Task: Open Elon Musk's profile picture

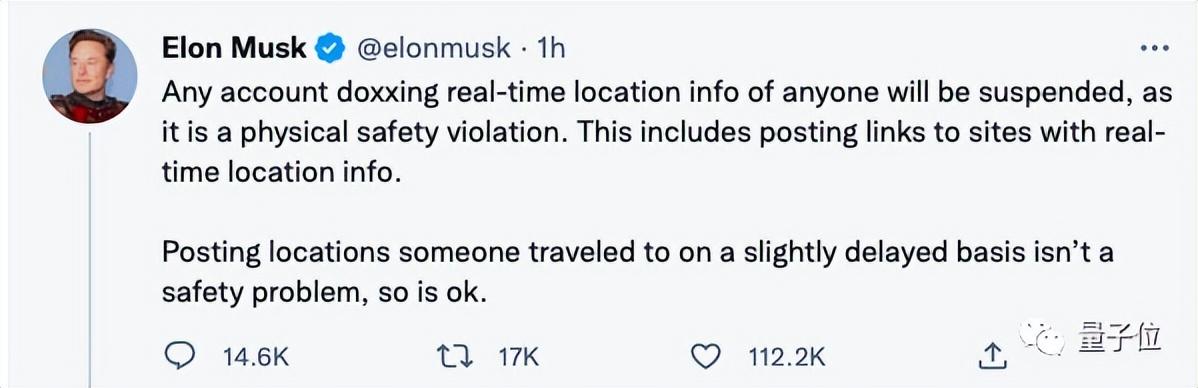Action: [x=89, y=76]
